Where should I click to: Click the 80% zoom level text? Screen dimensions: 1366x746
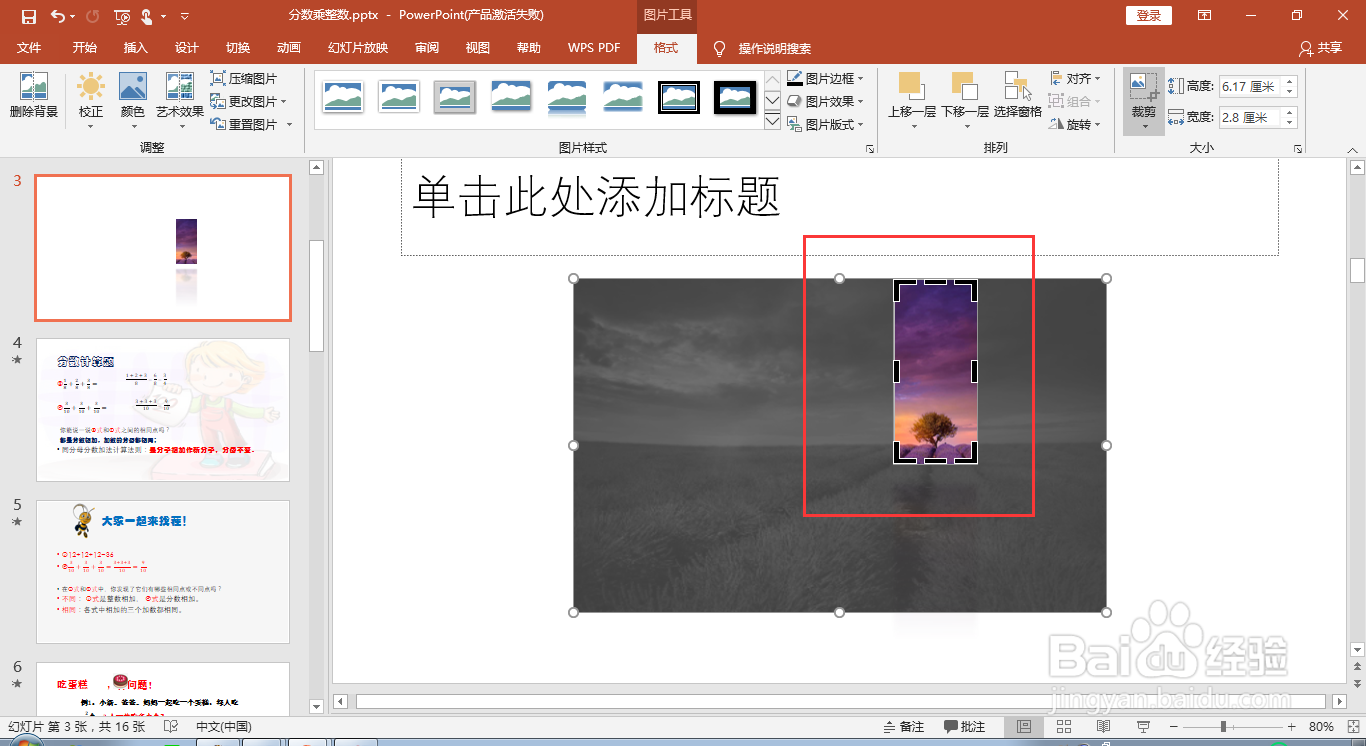(x=1321, y=727)
